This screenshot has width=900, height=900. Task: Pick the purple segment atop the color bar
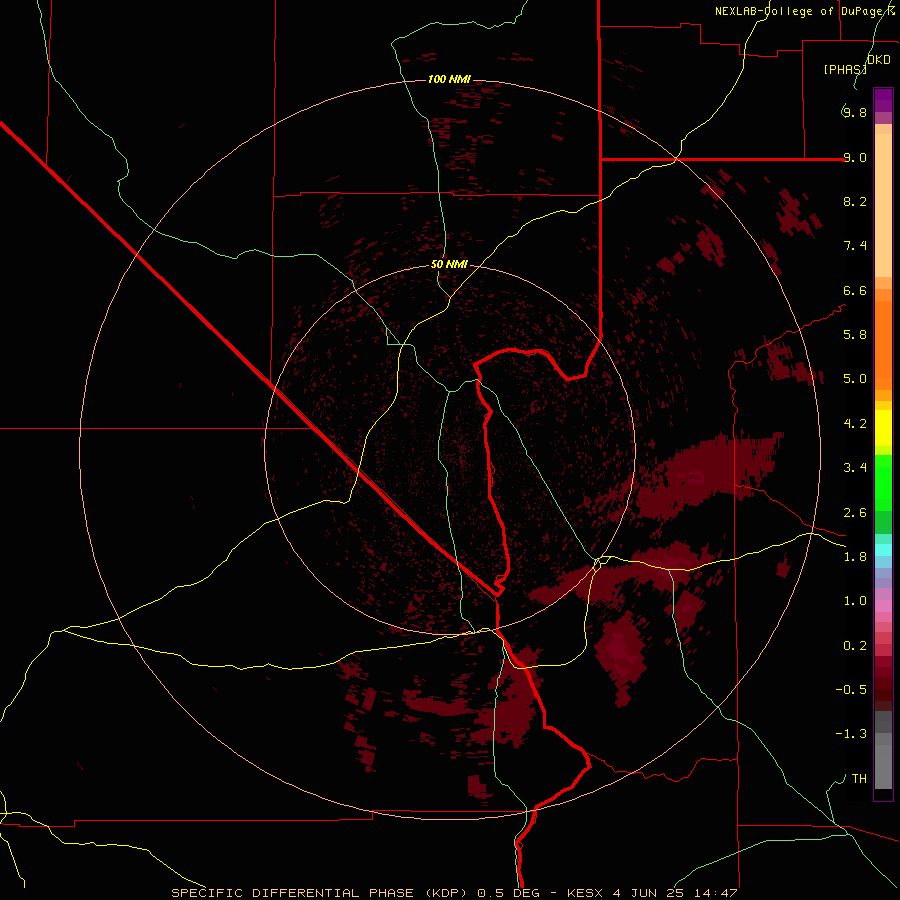883,100
